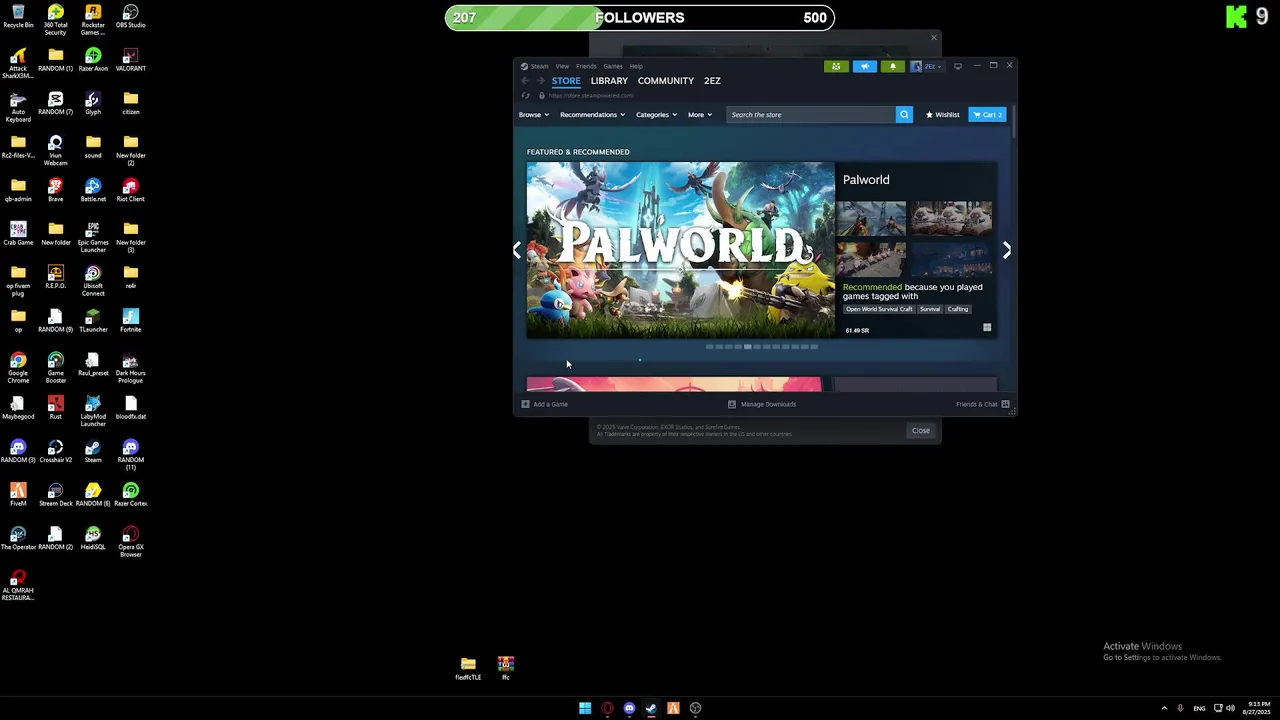Viewport: 1280px width, 720px height.
Task: Open Steam notifications bell button
Action: (x=892, y=66)
